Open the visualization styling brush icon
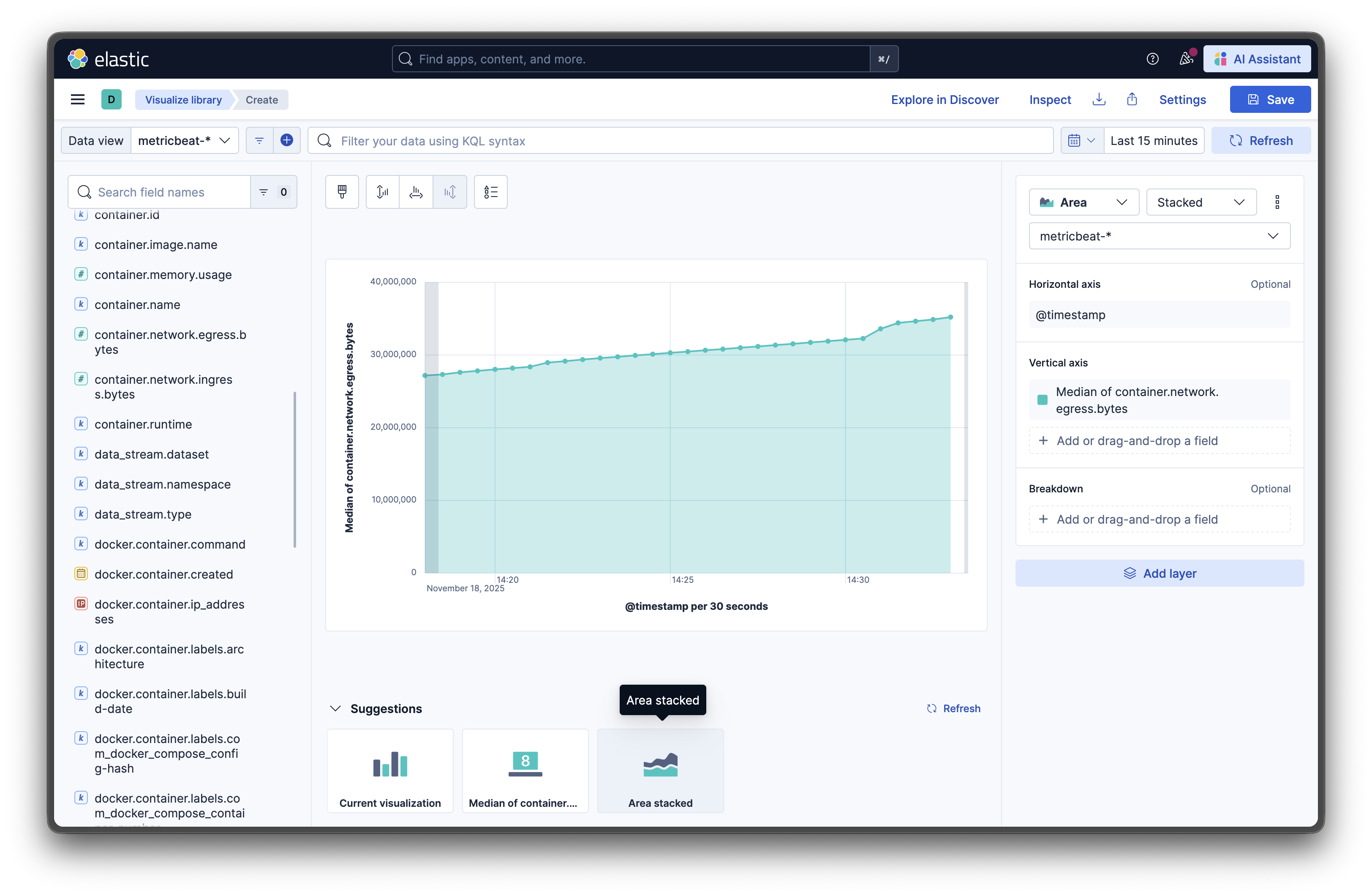The image size is (1372, 896). (x=342, y=191)
